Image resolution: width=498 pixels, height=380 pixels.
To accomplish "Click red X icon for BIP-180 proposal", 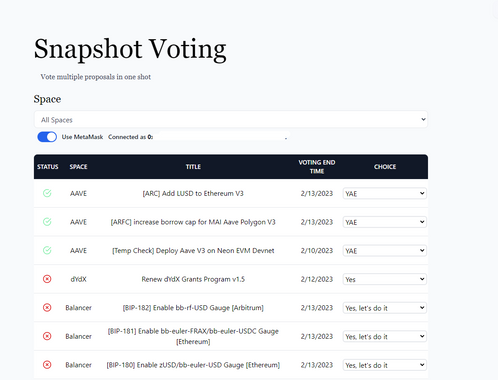I will (x=47, y=365).
